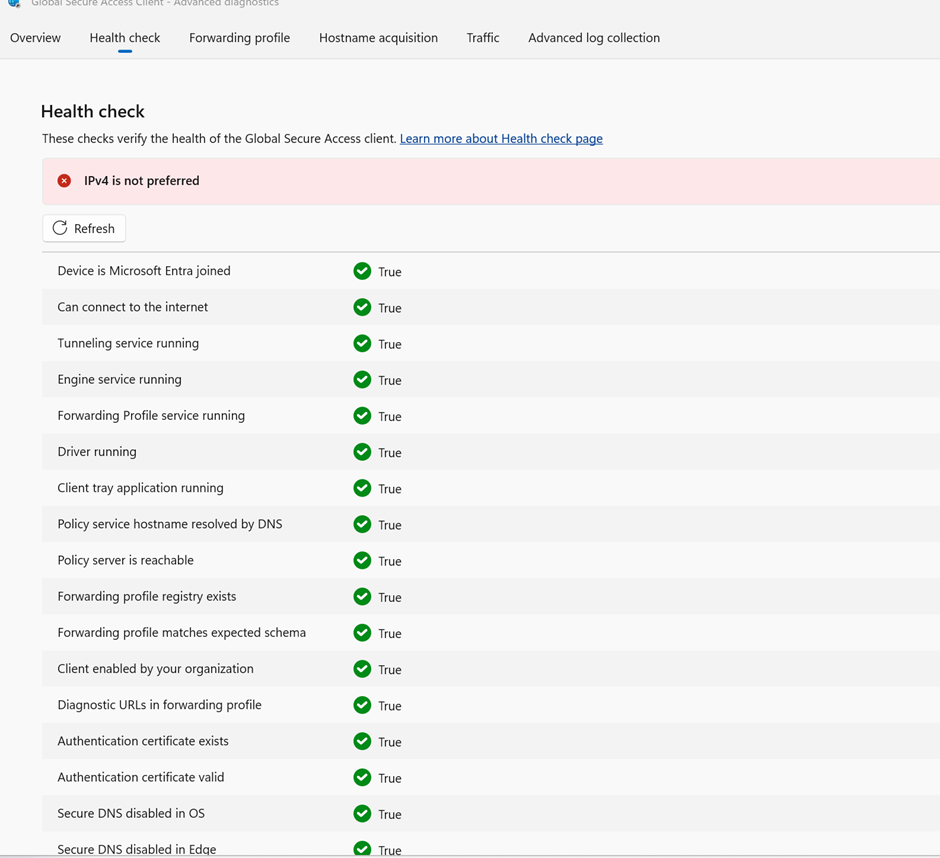This screenshot has height=858, width=940.
Task: Click green check icon for Driver running
Action: [x=362, y=452]
